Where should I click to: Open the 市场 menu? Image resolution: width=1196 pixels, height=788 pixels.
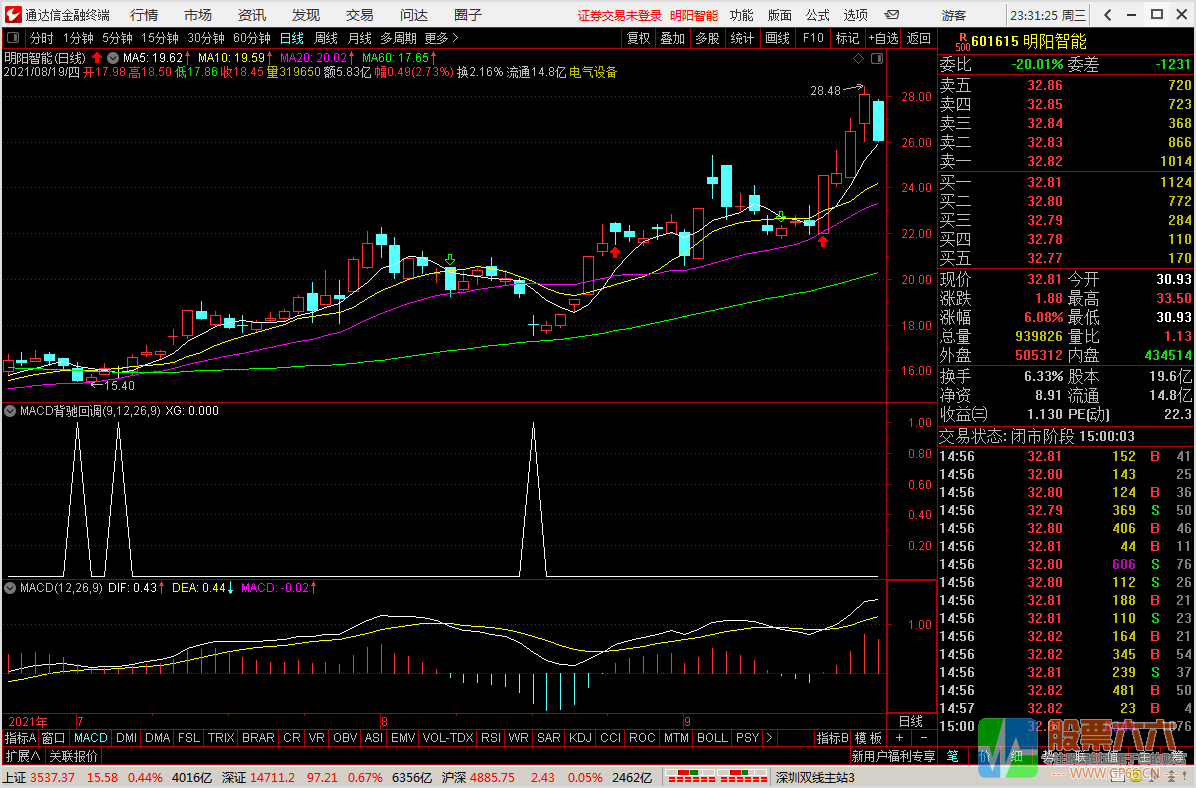198,14
